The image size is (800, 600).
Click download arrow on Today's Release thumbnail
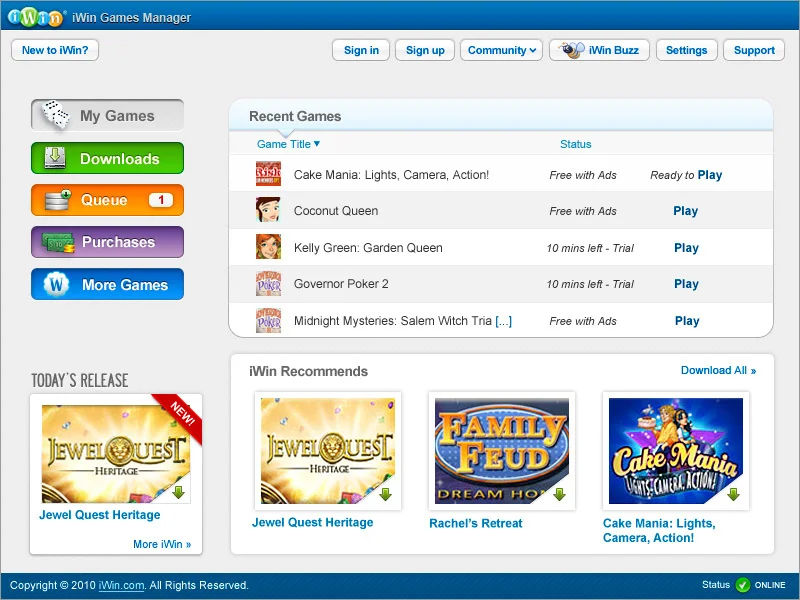point(179,492)
